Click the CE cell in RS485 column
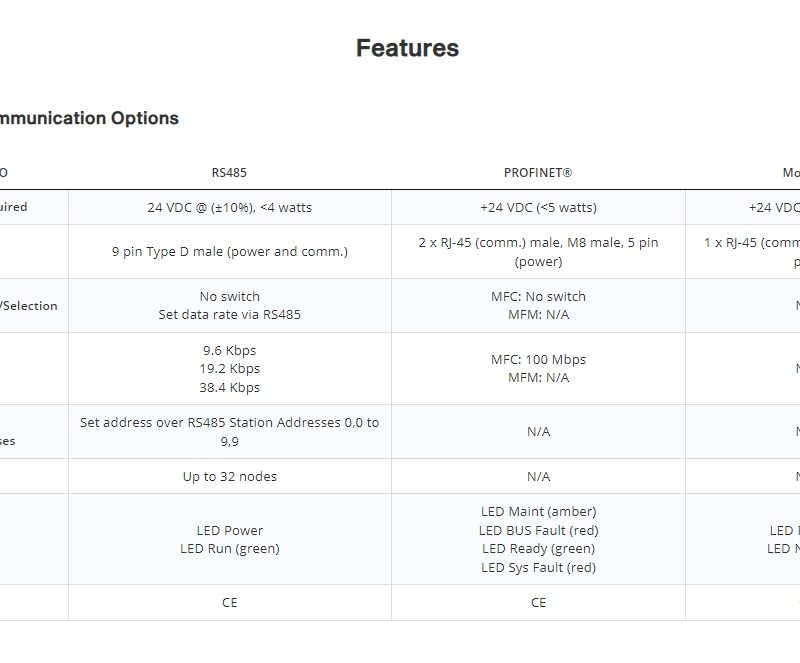800x663 pixels. 229,602
